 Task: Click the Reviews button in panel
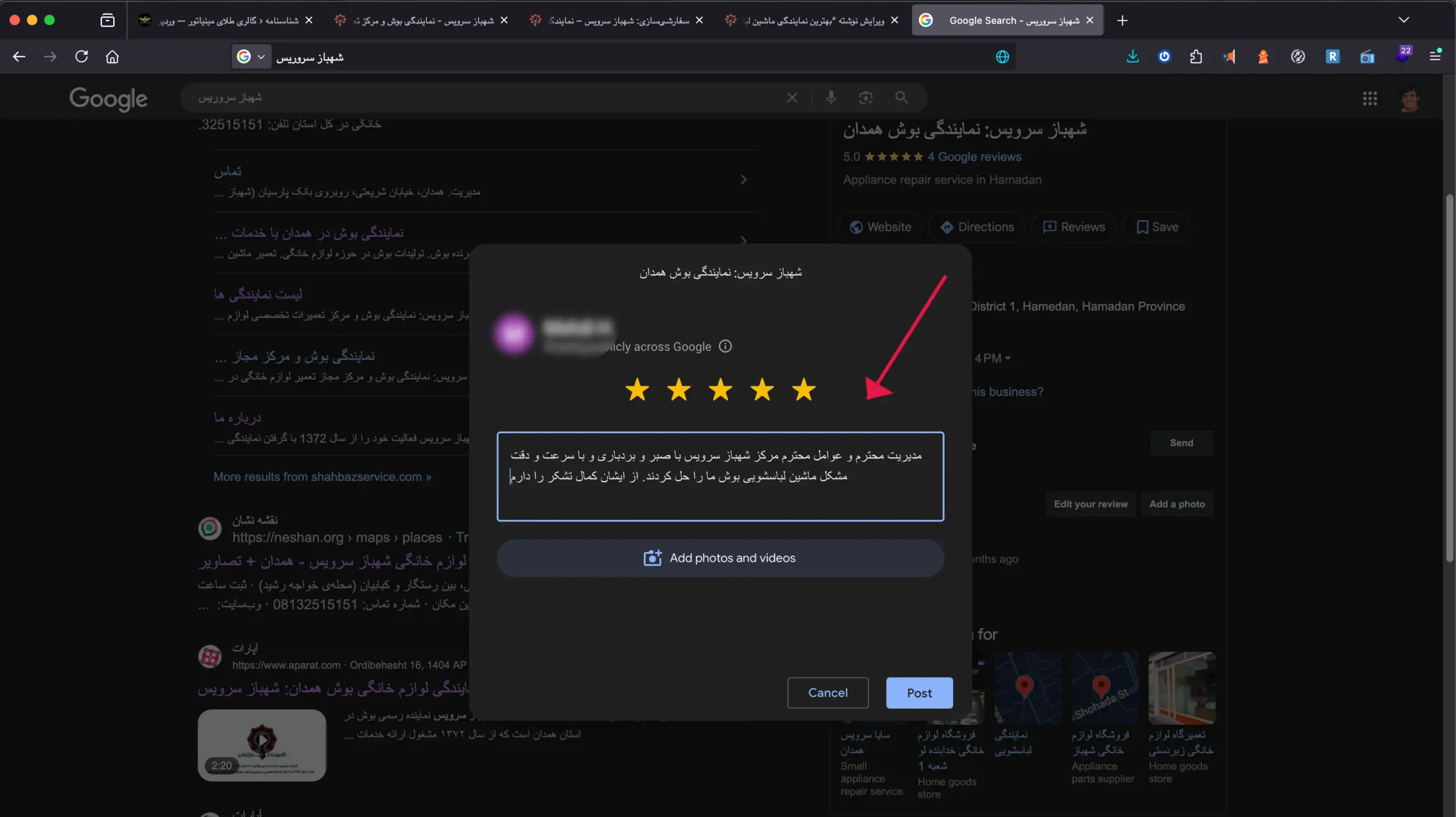(x=1073, y=227)
